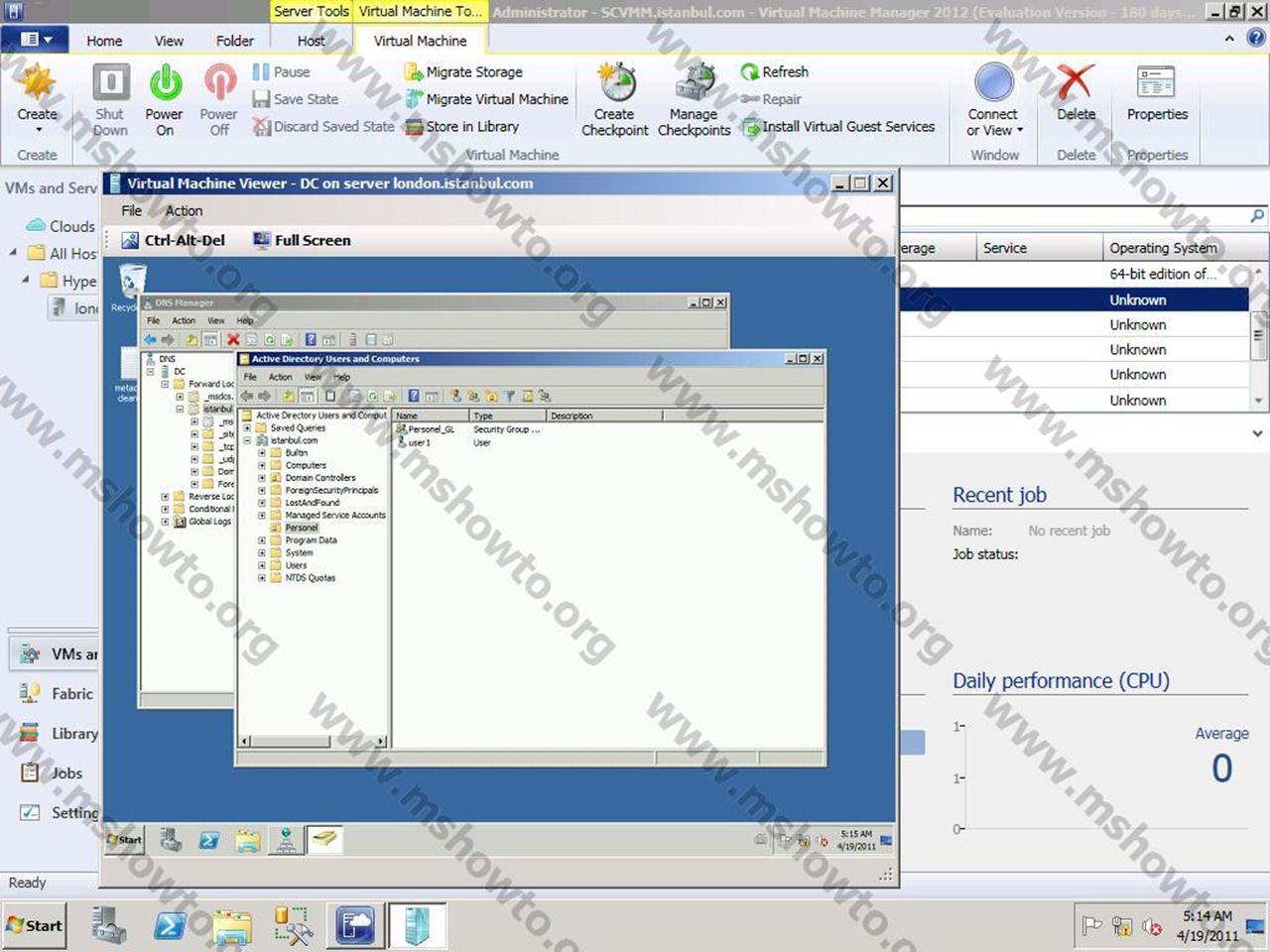Screen dimensions: 1270x952
Task: Open Action menu in Virtual Machine Viewer
Action: pos(184,210)
